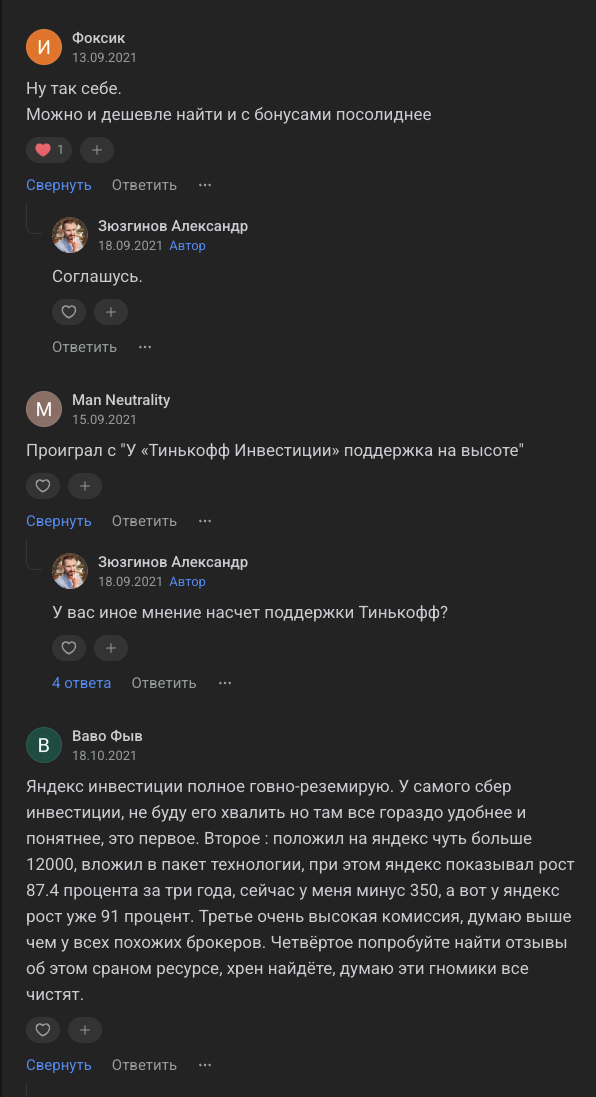Click the plus icon under the «Соглашусь» reply
The image size is (596, 1097).
[x=111, y=312]
